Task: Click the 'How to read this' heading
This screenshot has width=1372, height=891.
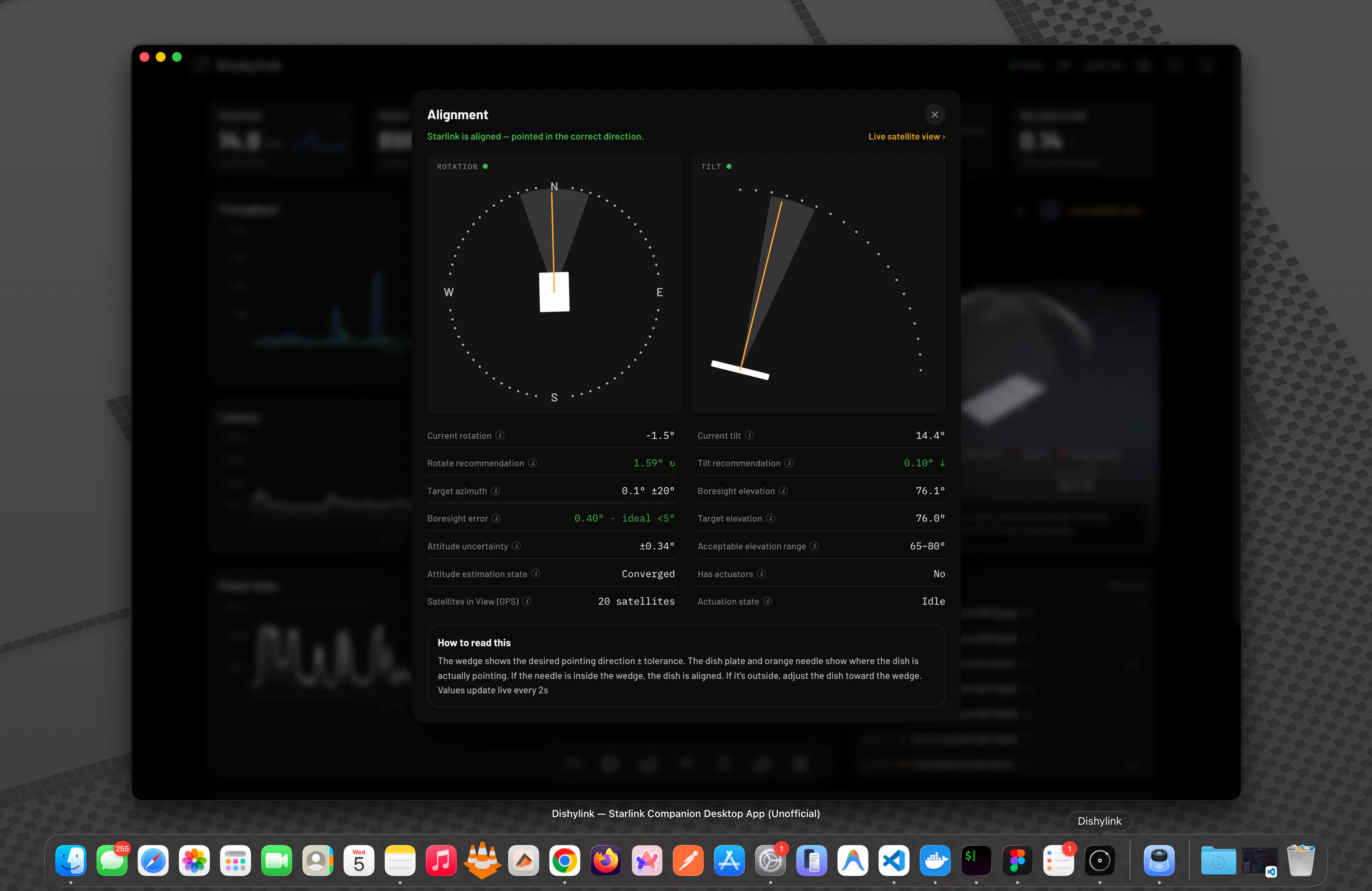Action: click(x=474, y=643)
